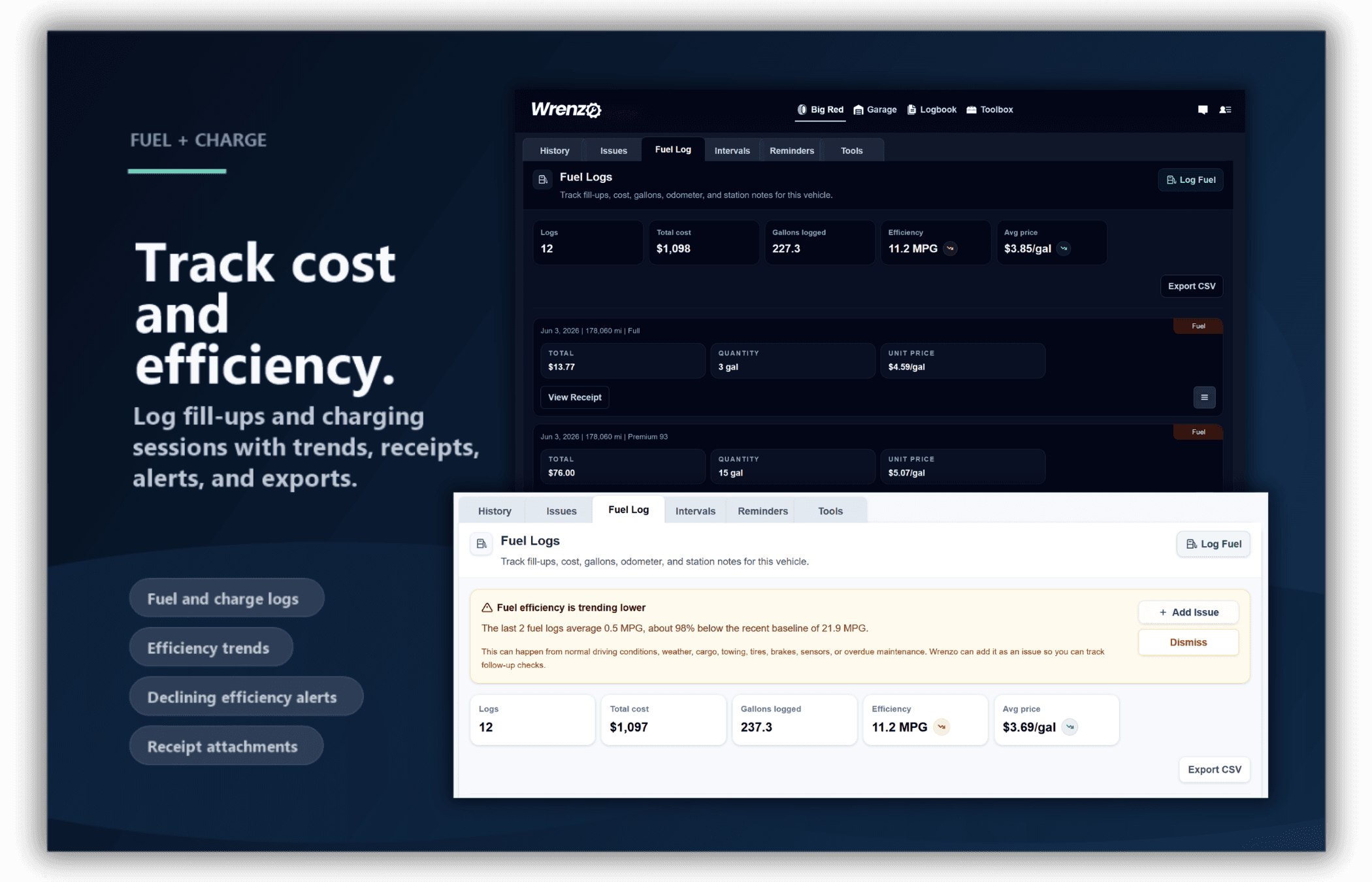Click avg price trend icon next to $3.85/gal
Viewport: 1372px width, 882px height.
1064,248
